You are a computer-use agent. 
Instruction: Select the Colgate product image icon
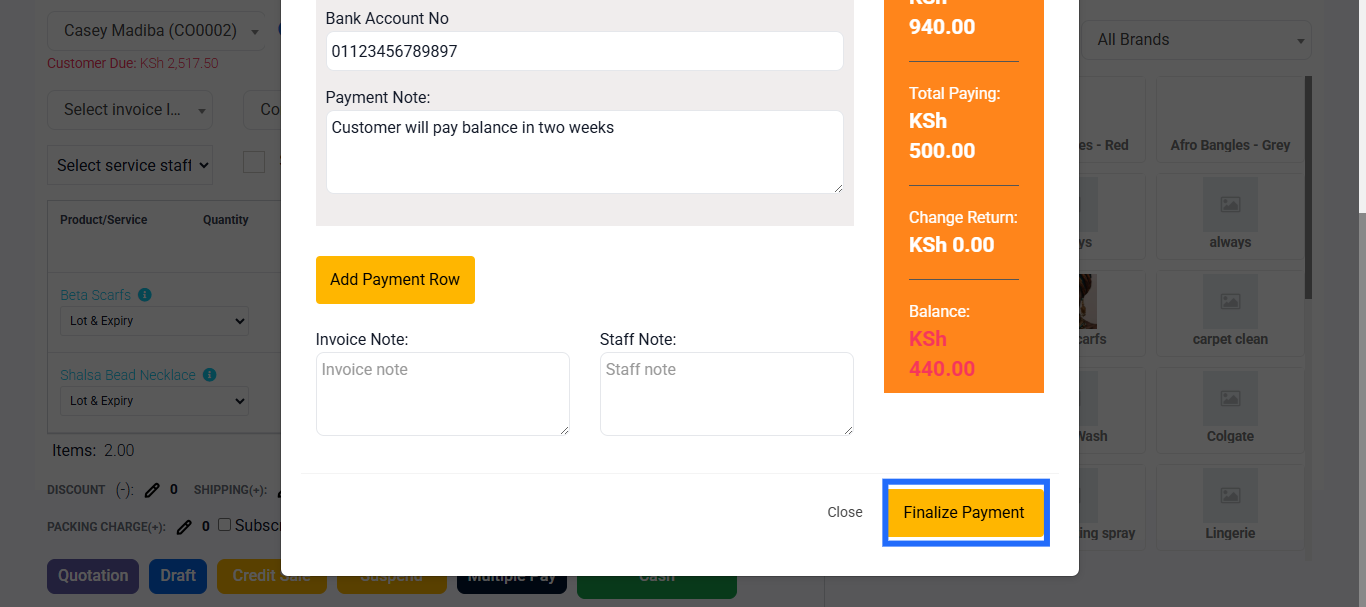(x=1230, y=398)
